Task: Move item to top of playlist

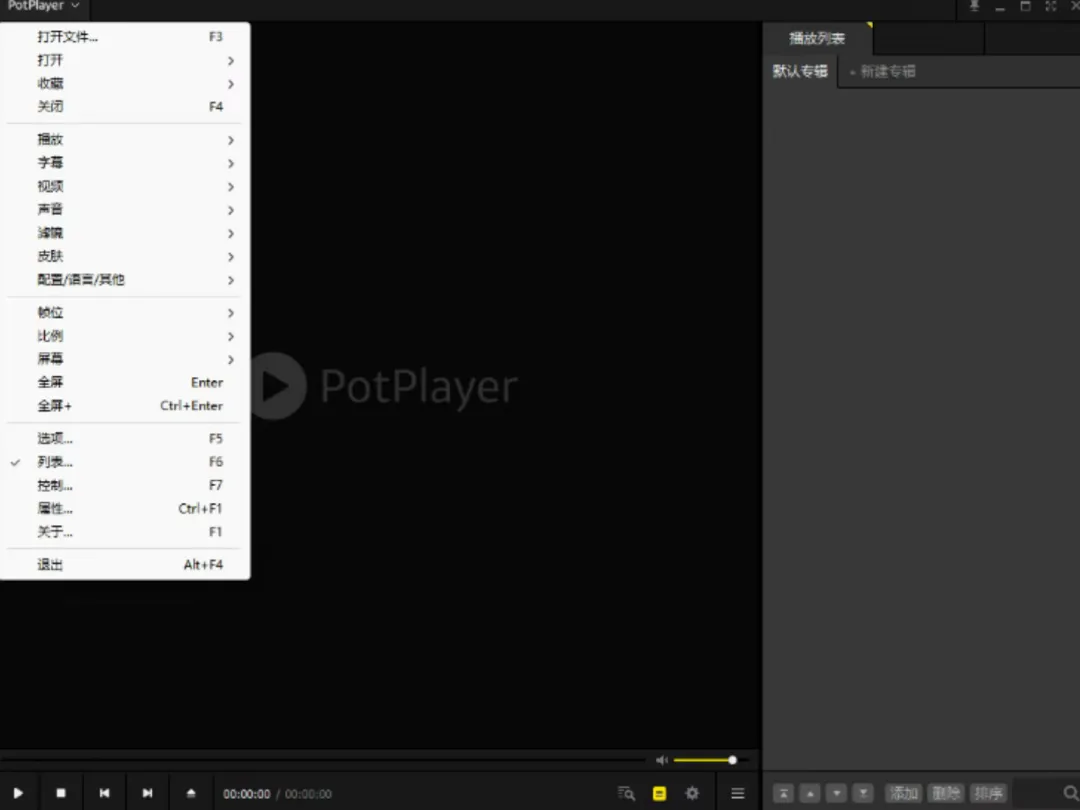Action: 783,793
